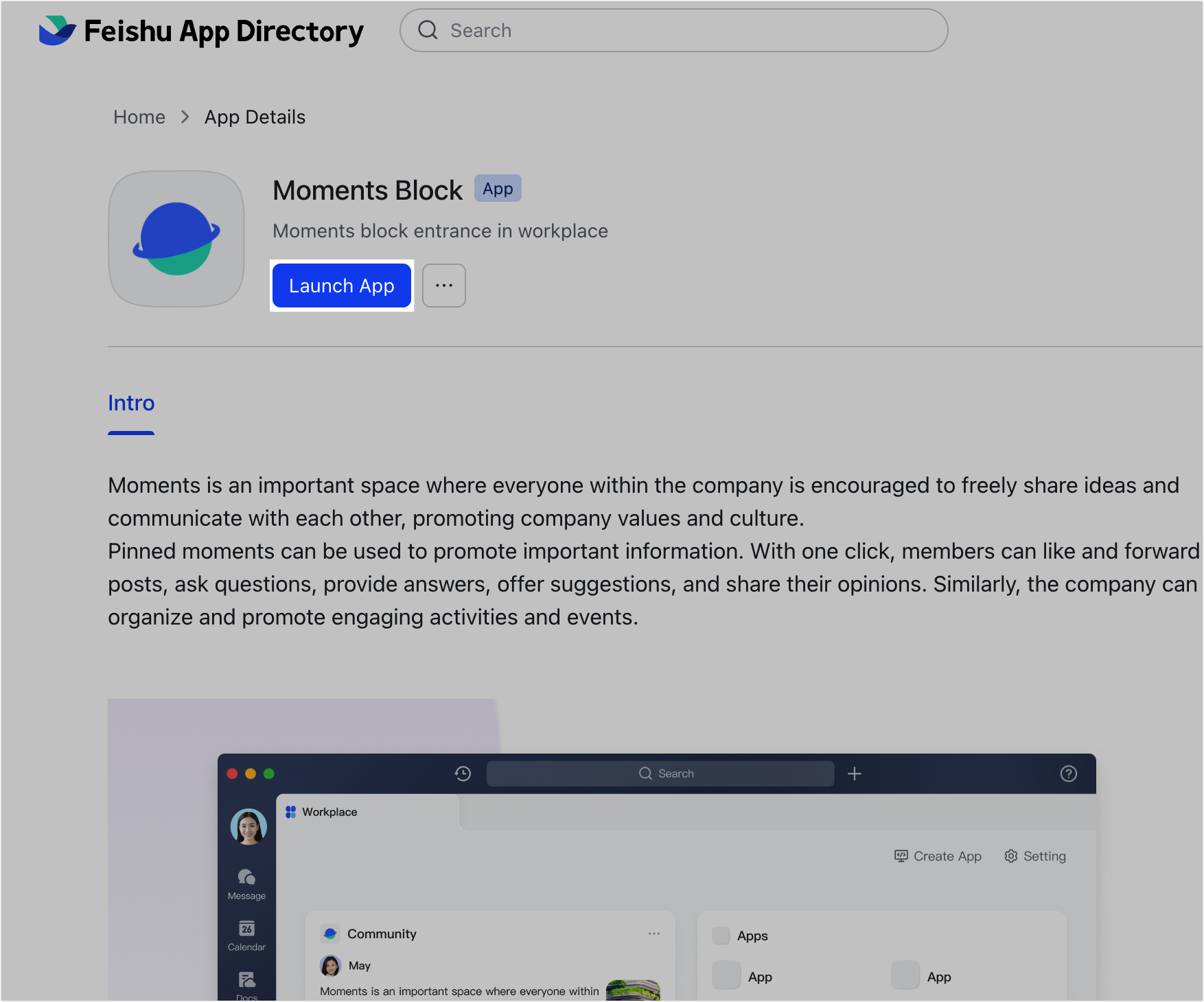Open the Feishu App Directory title
Screen dimensions: 1204x1002
224,32
